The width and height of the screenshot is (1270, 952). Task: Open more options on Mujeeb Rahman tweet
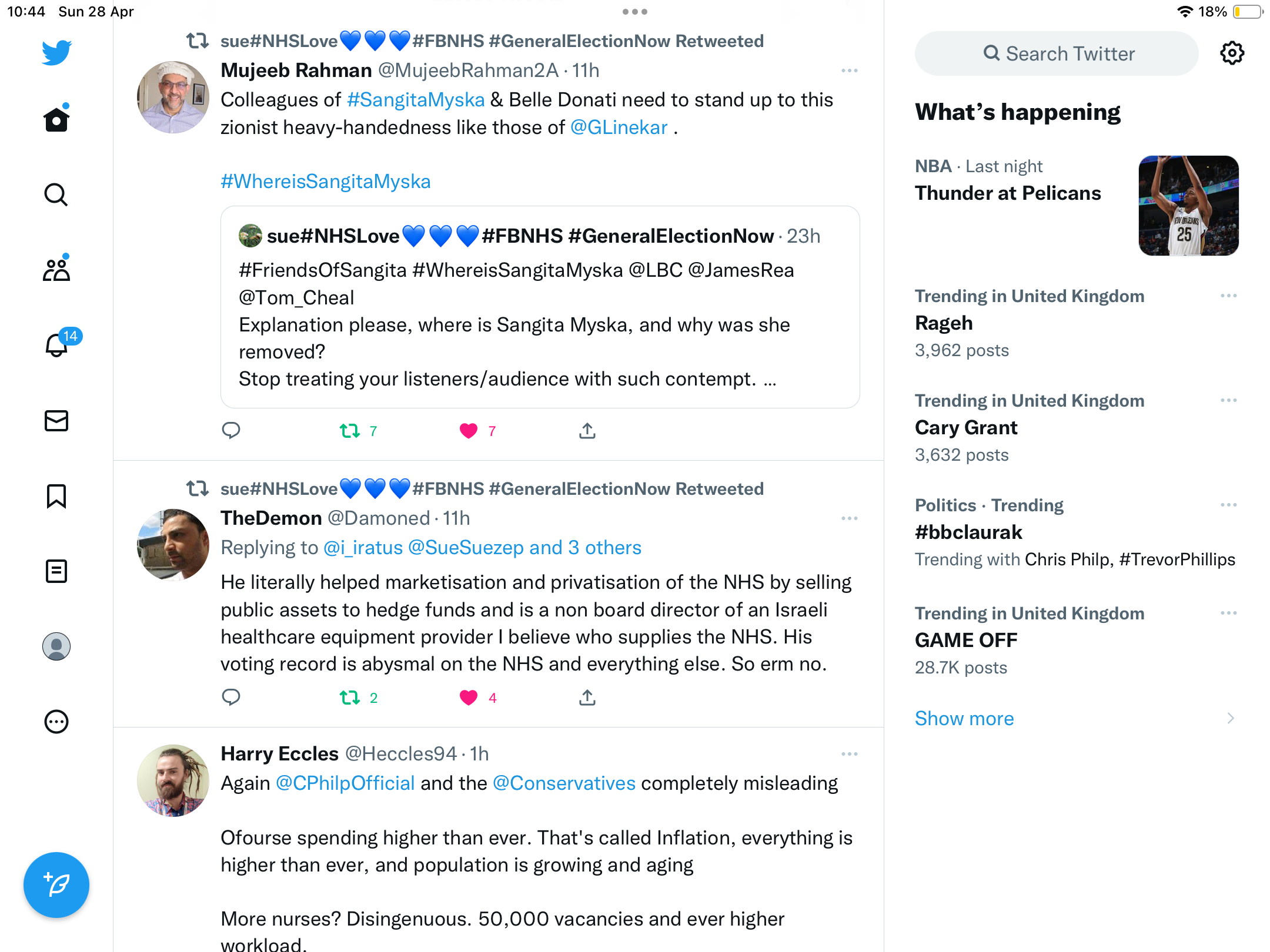point(850,71)
